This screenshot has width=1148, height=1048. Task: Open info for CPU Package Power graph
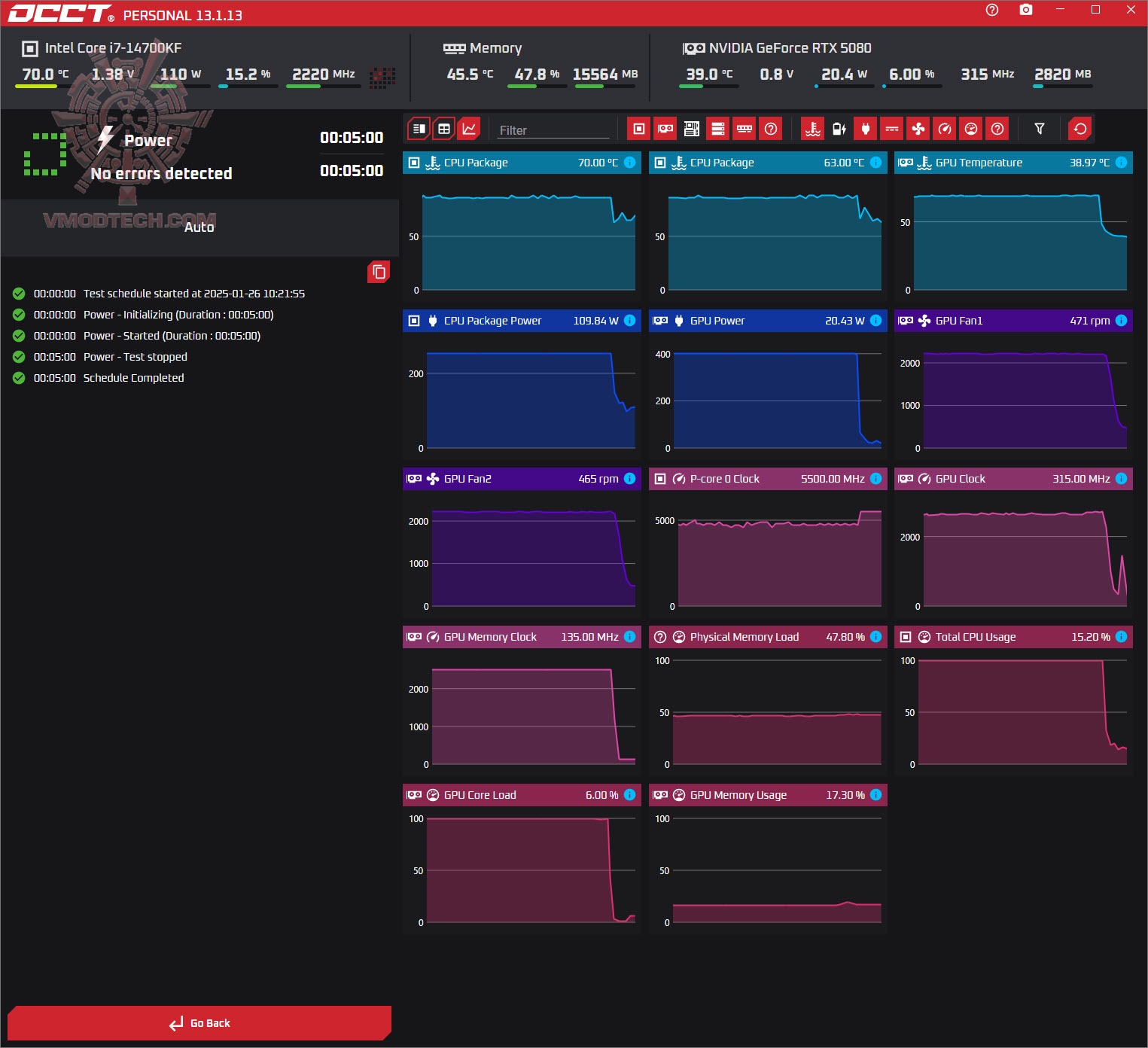[x=630, y=321]
